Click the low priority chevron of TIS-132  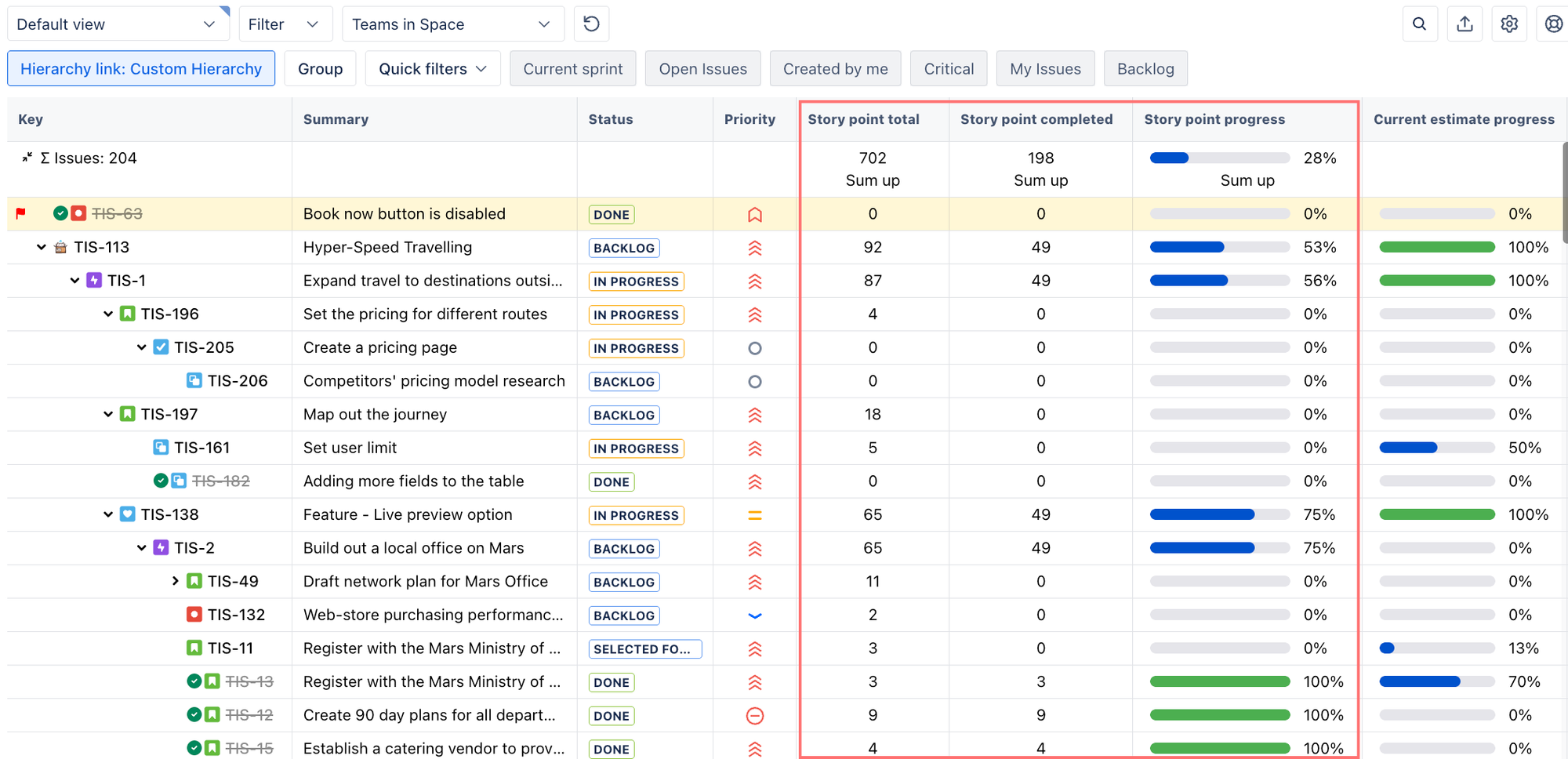coord(755,616)
